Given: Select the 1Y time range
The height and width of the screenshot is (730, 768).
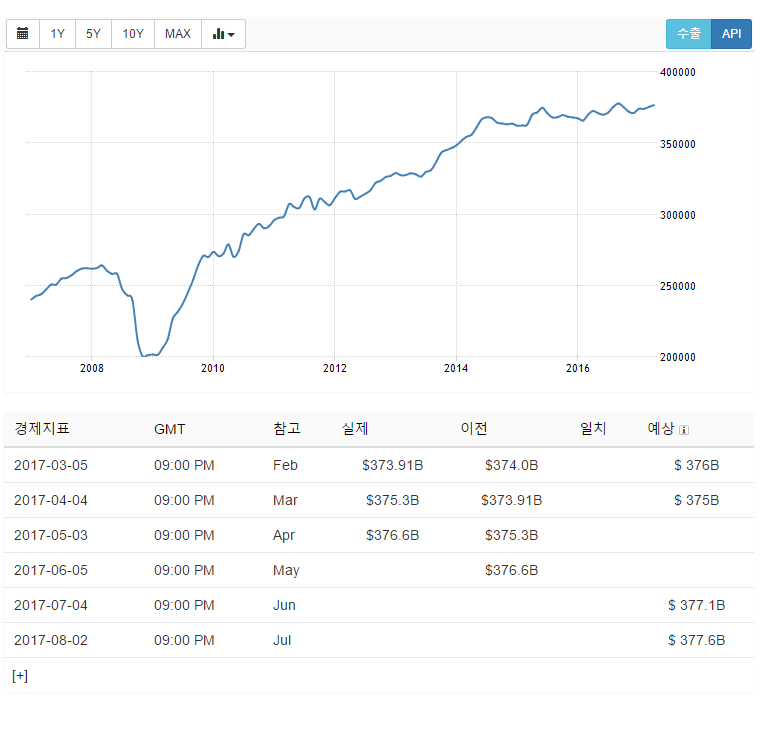Looking at the screenshot, I should pyautogui.click(x=58, y=34).
